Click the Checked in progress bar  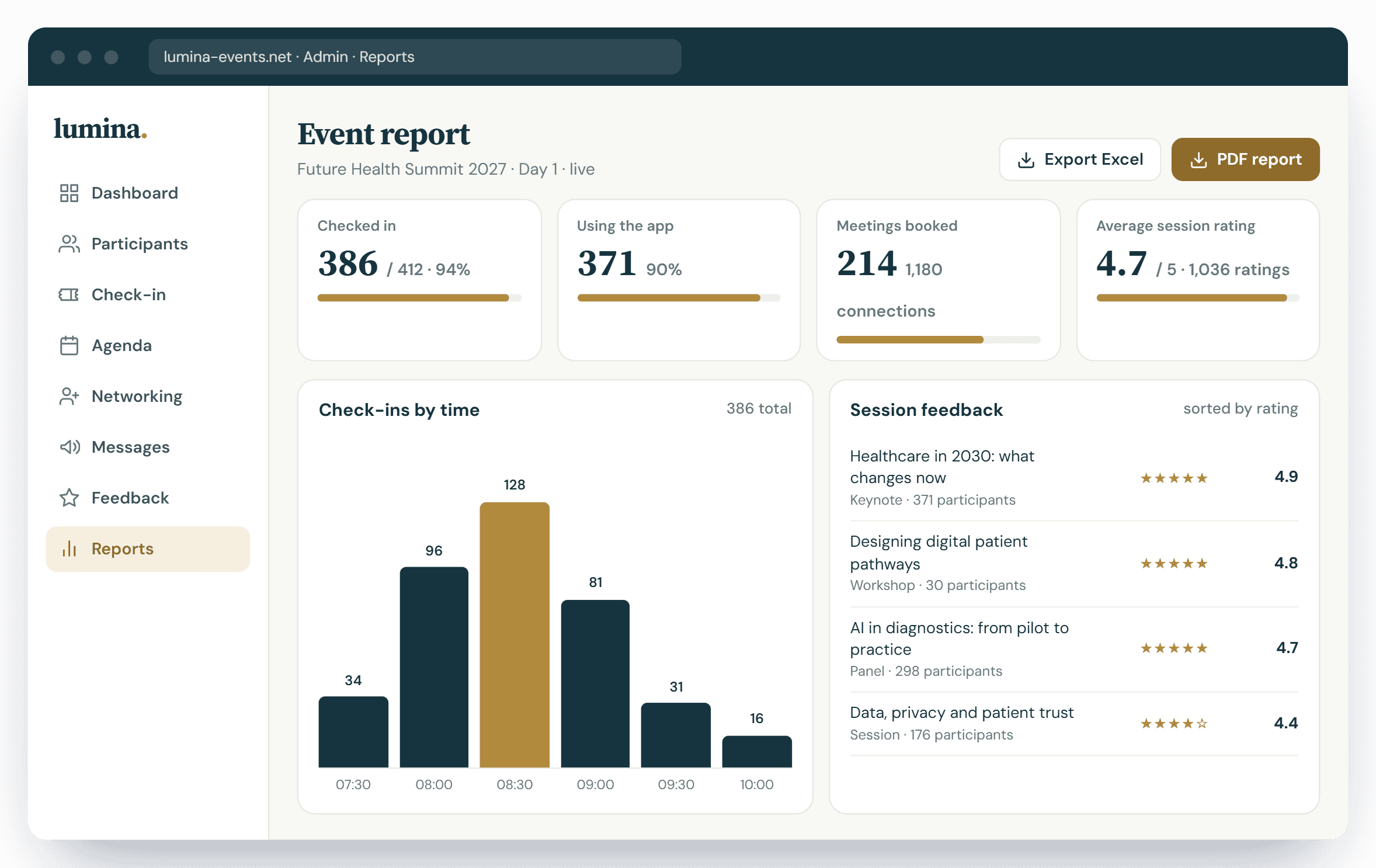419,298
